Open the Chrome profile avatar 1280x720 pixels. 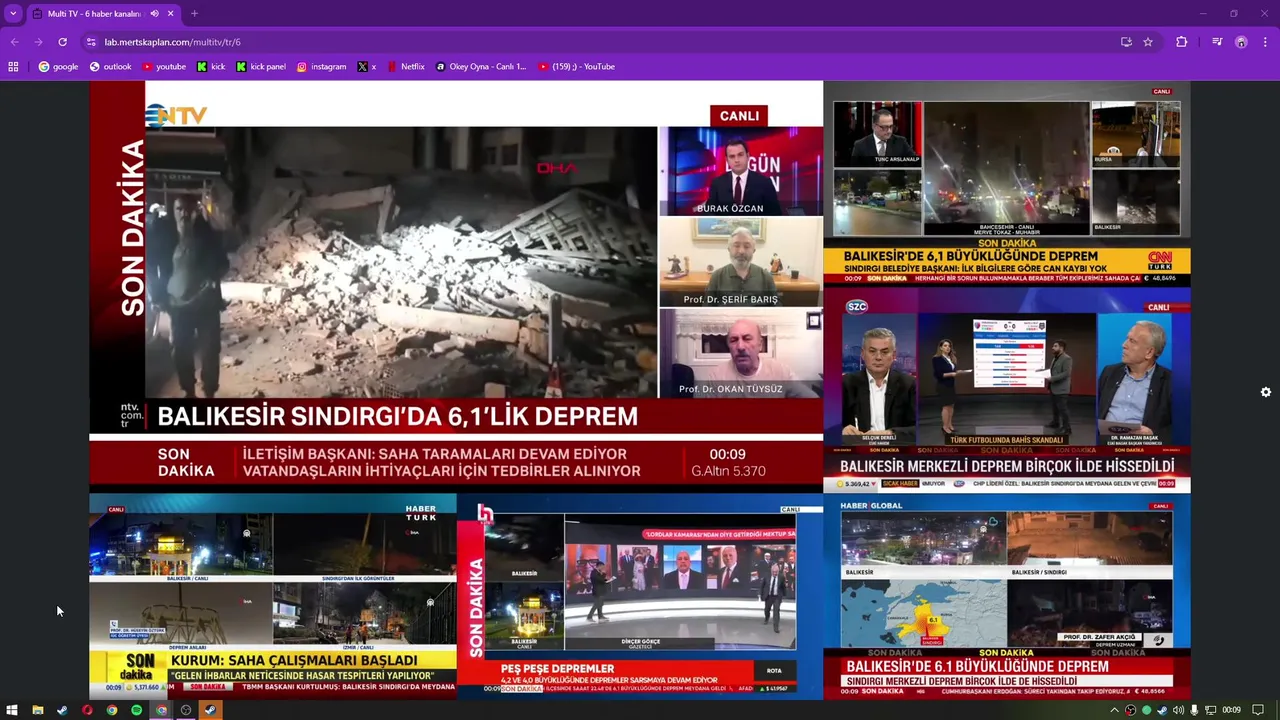tap(1241, 42)
